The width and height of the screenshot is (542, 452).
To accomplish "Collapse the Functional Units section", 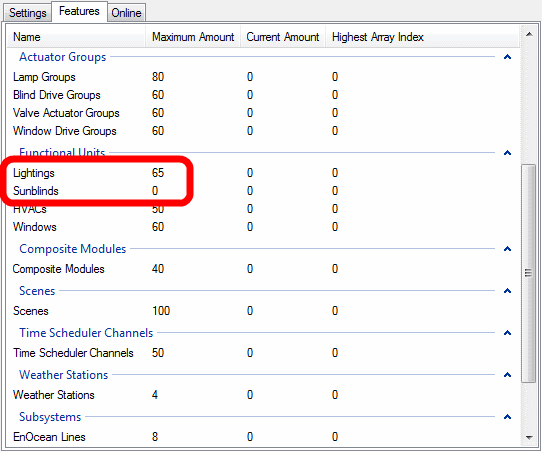I will point(507,152).
